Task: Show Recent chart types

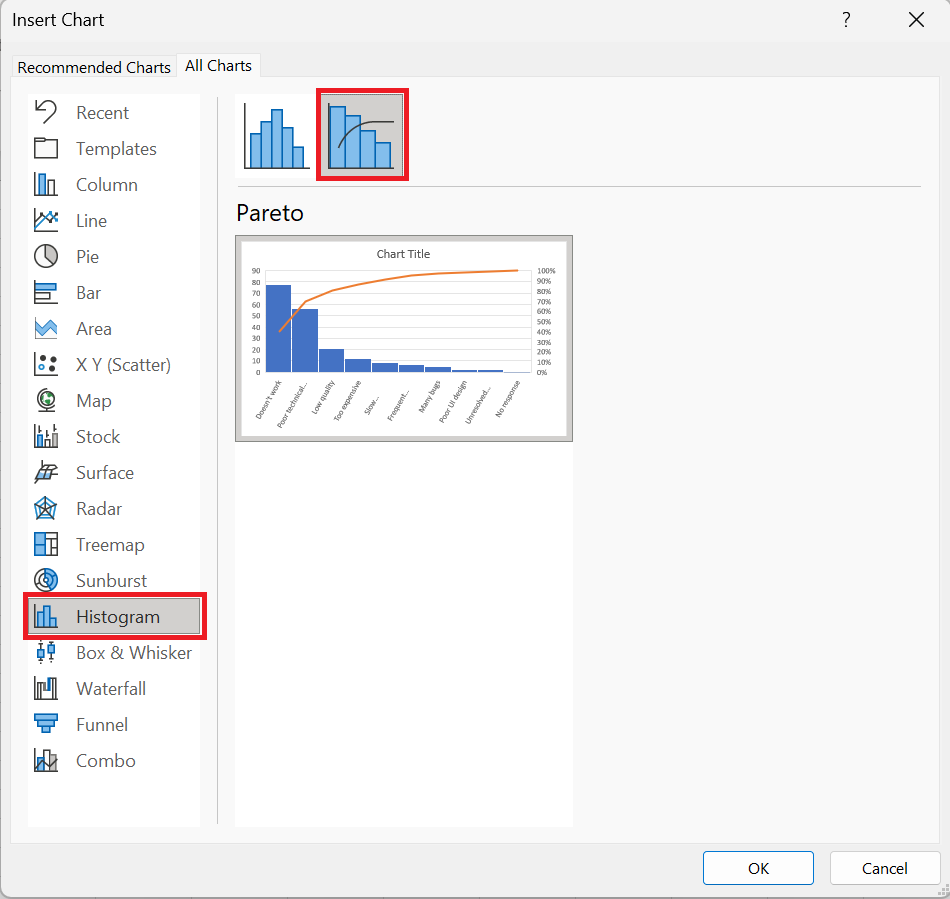Action: point(114,113)
